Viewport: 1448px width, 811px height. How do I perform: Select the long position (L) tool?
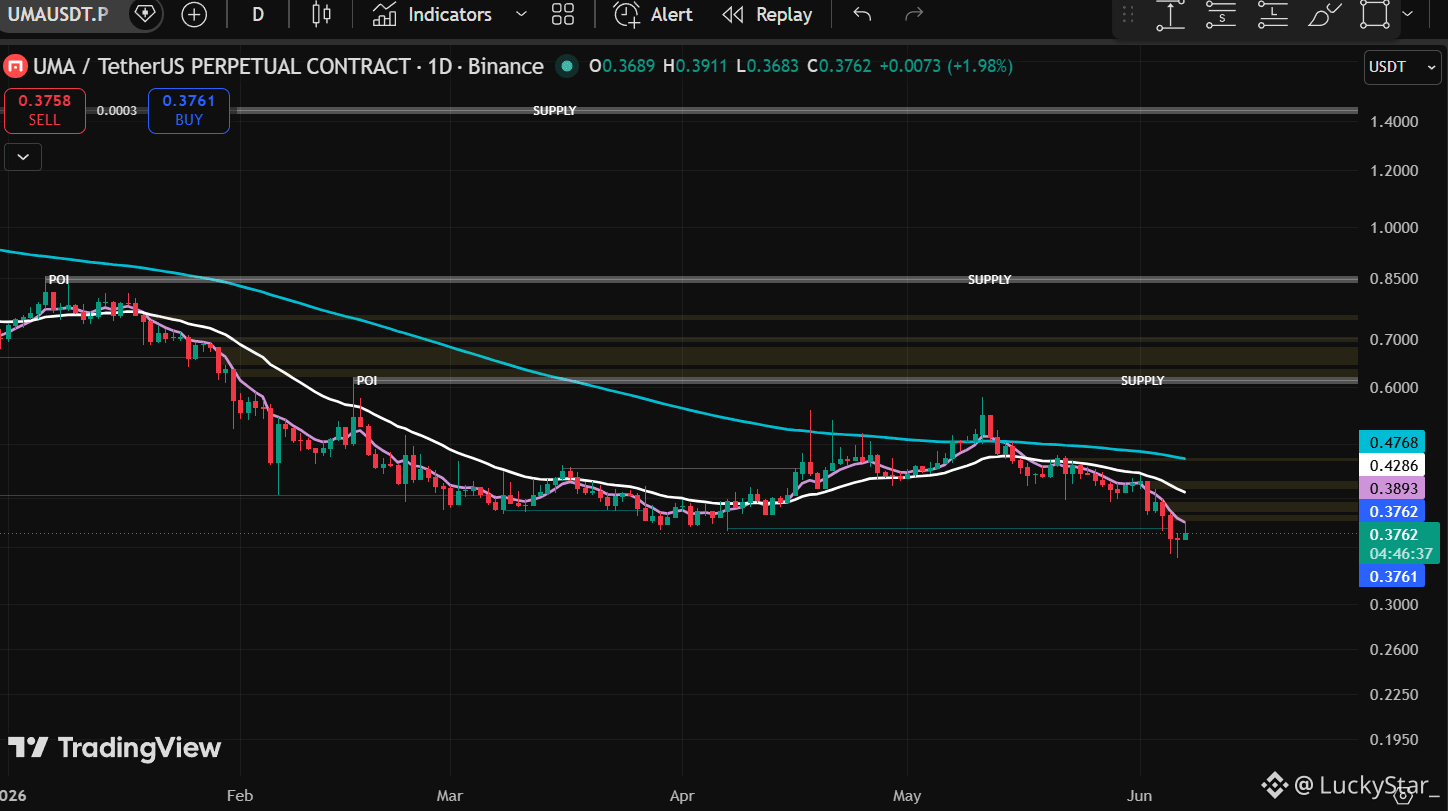(x=1272, y=14)
